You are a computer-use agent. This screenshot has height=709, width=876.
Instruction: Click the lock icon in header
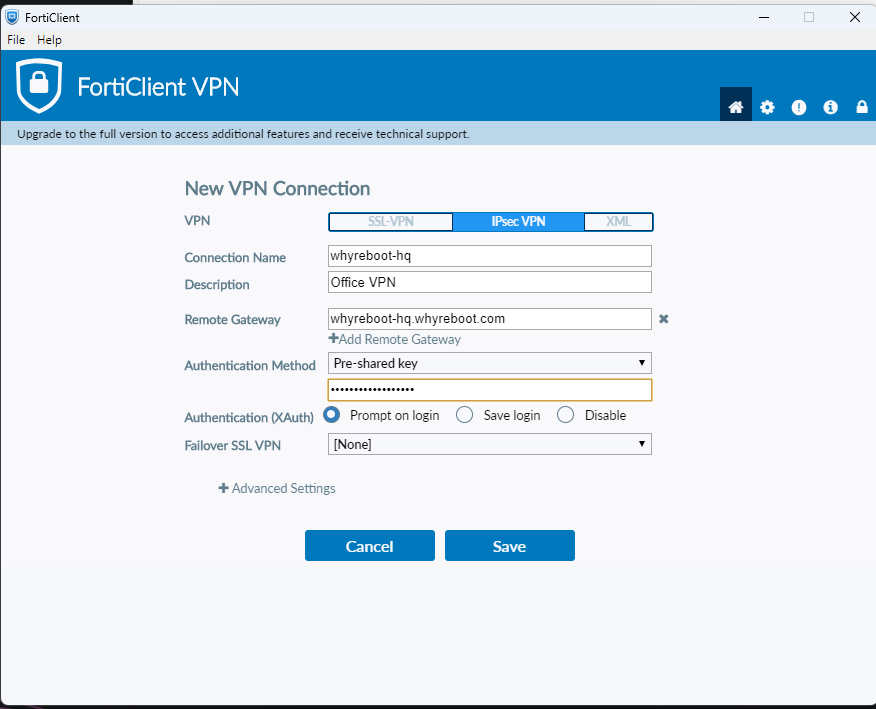click(862, 107)
